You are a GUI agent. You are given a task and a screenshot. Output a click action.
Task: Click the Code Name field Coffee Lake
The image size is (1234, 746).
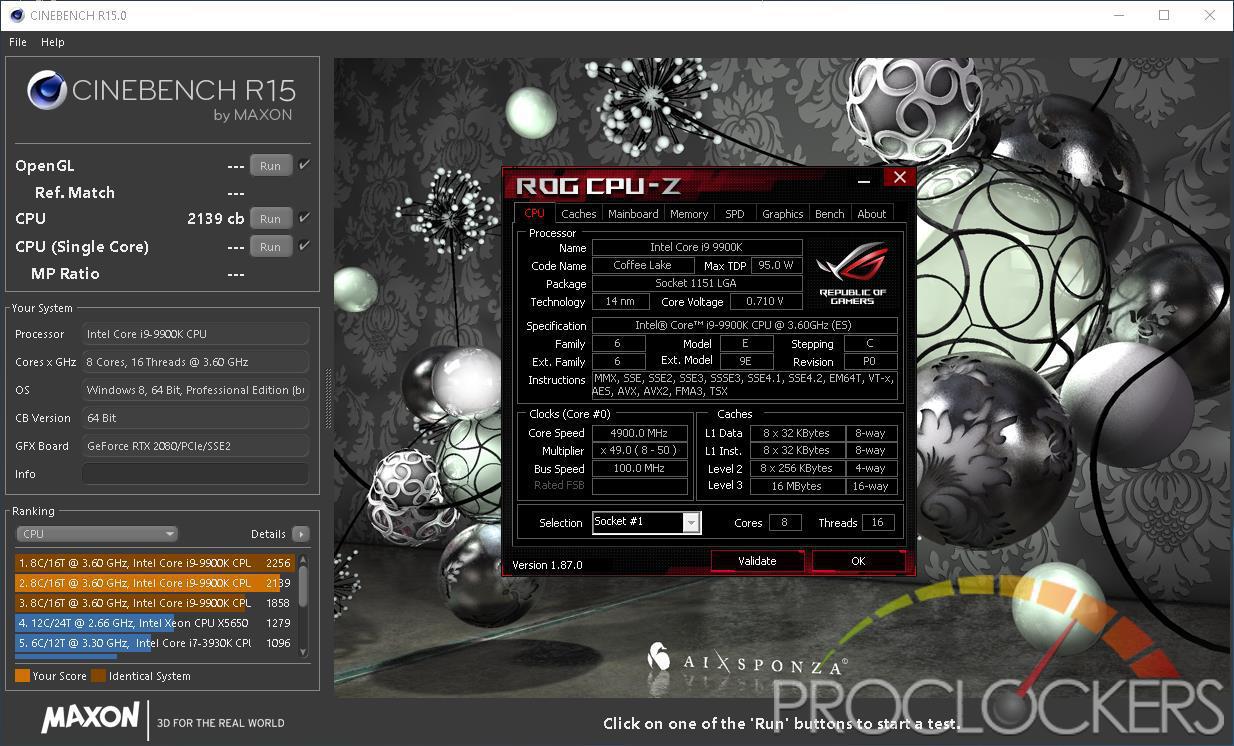642,266
